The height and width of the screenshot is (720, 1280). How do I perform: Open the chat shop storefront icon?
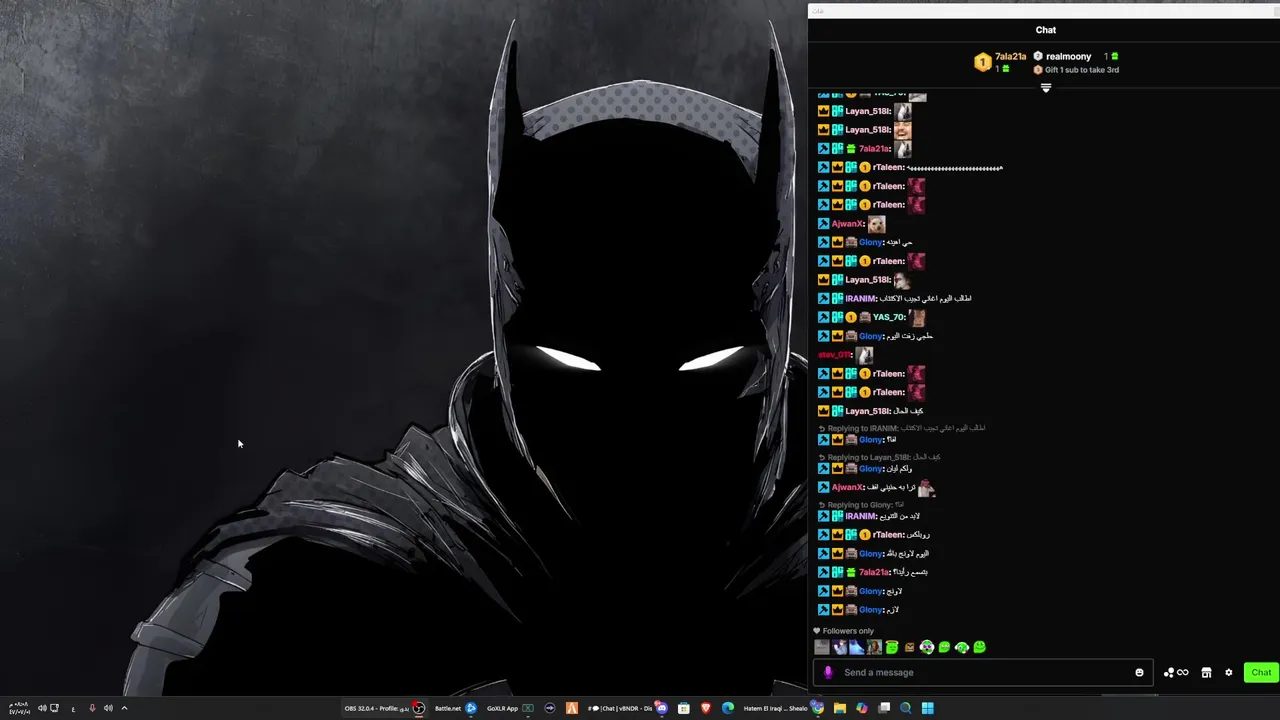coord(1206,672)
